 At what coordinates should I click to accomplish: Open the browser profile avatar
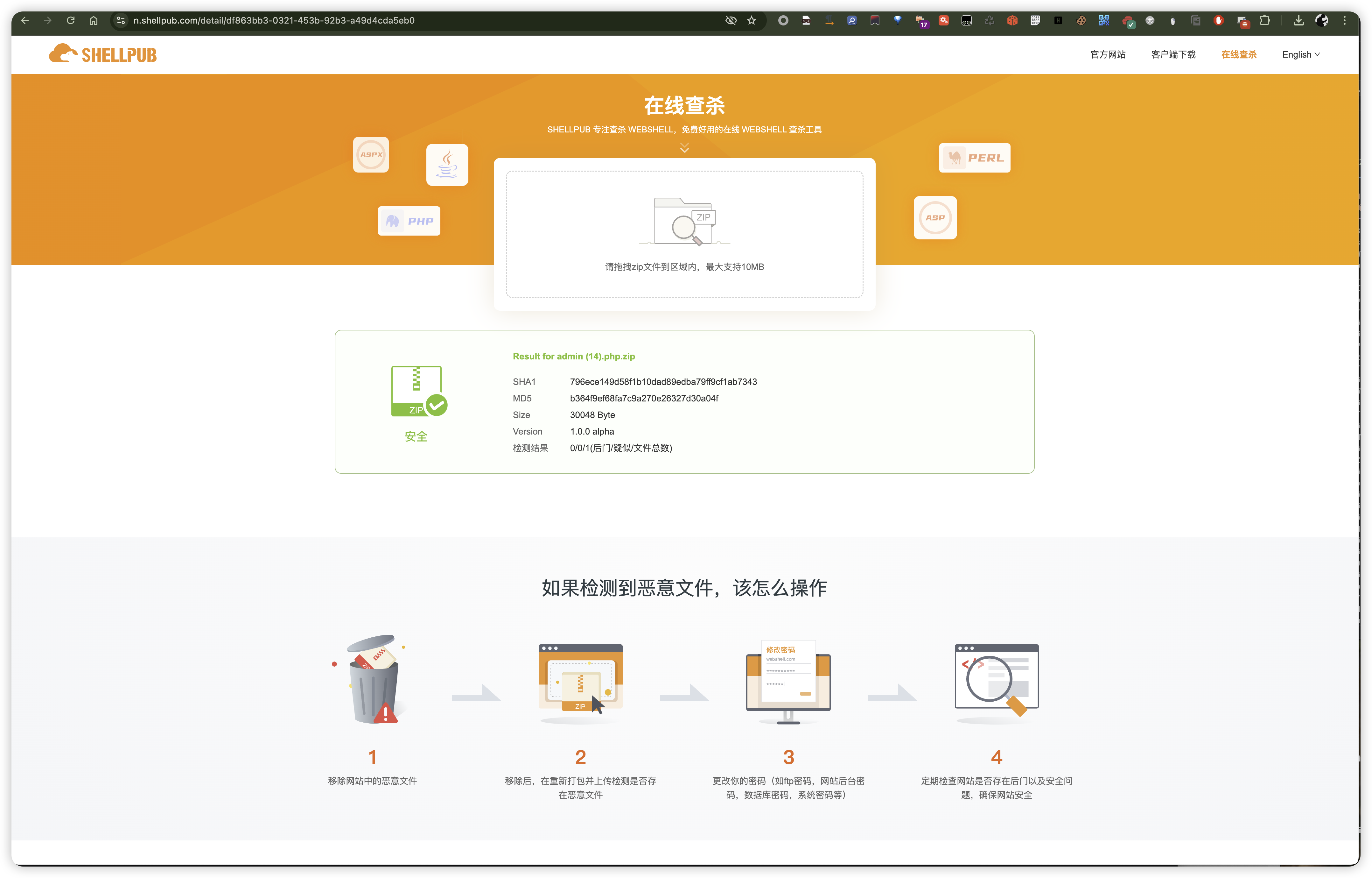tap(1322, 20)
